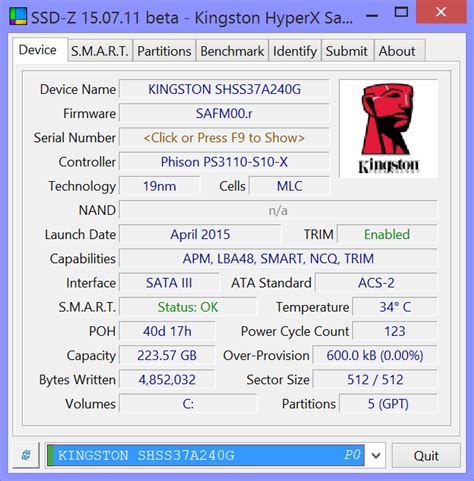Maximize the SSD-Z window

401,13
